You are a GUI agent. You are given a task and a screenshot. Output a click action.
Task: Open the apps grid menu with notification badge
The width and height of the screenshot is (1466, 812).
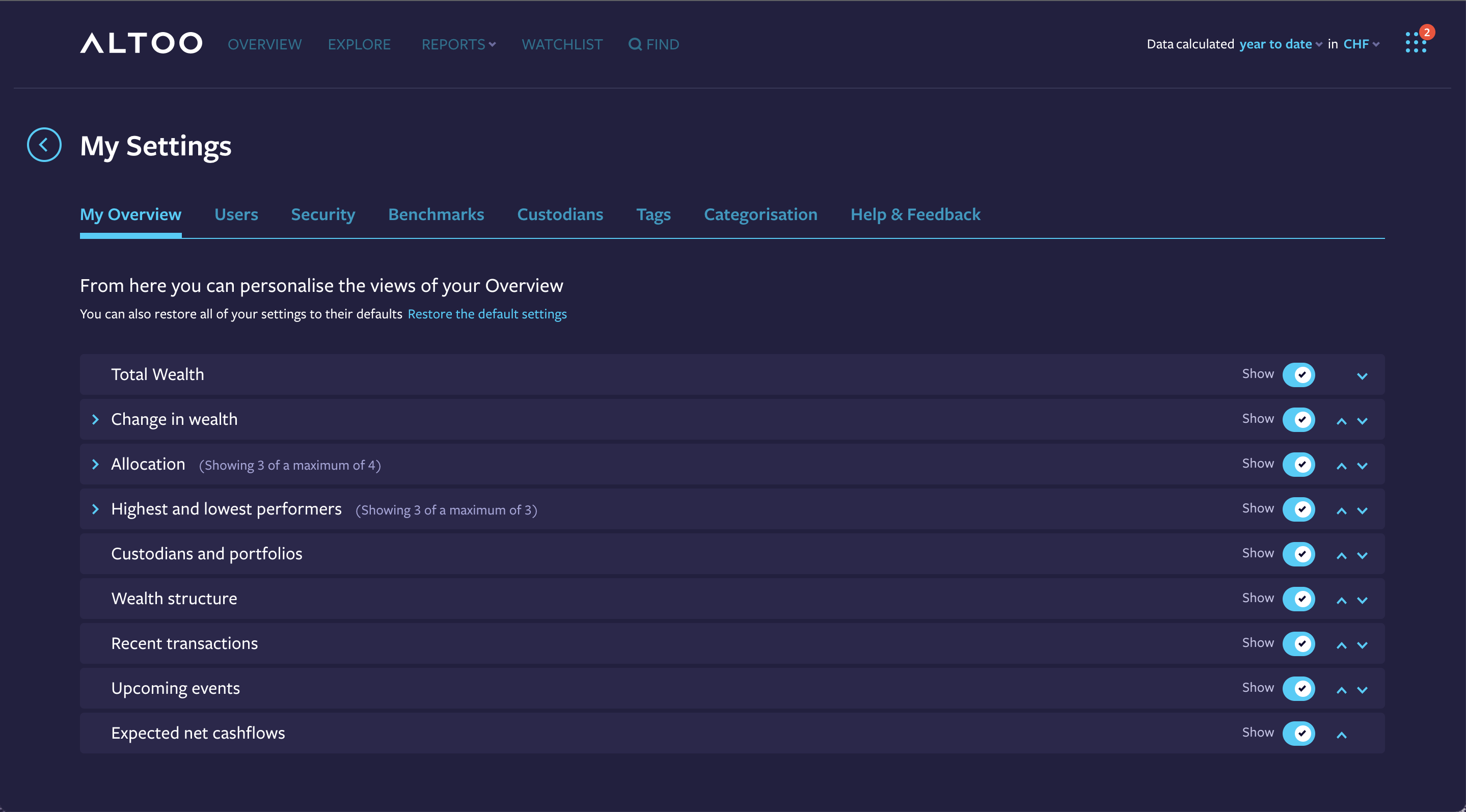1416,43
